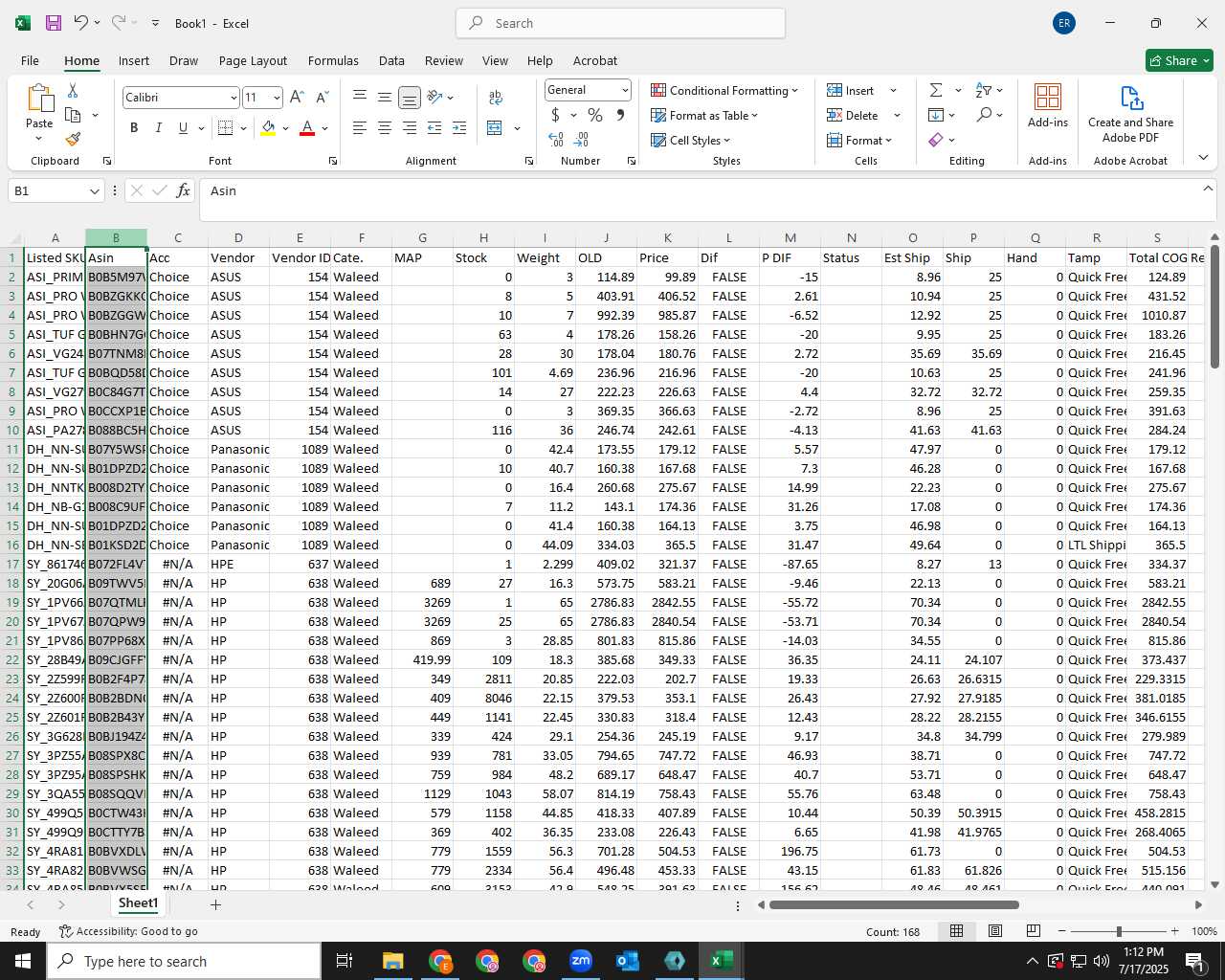Viewport: 1225px width, 980px height.
Task: Click Create and Share Adobe PDF icon
Action: click(1130, 114)
